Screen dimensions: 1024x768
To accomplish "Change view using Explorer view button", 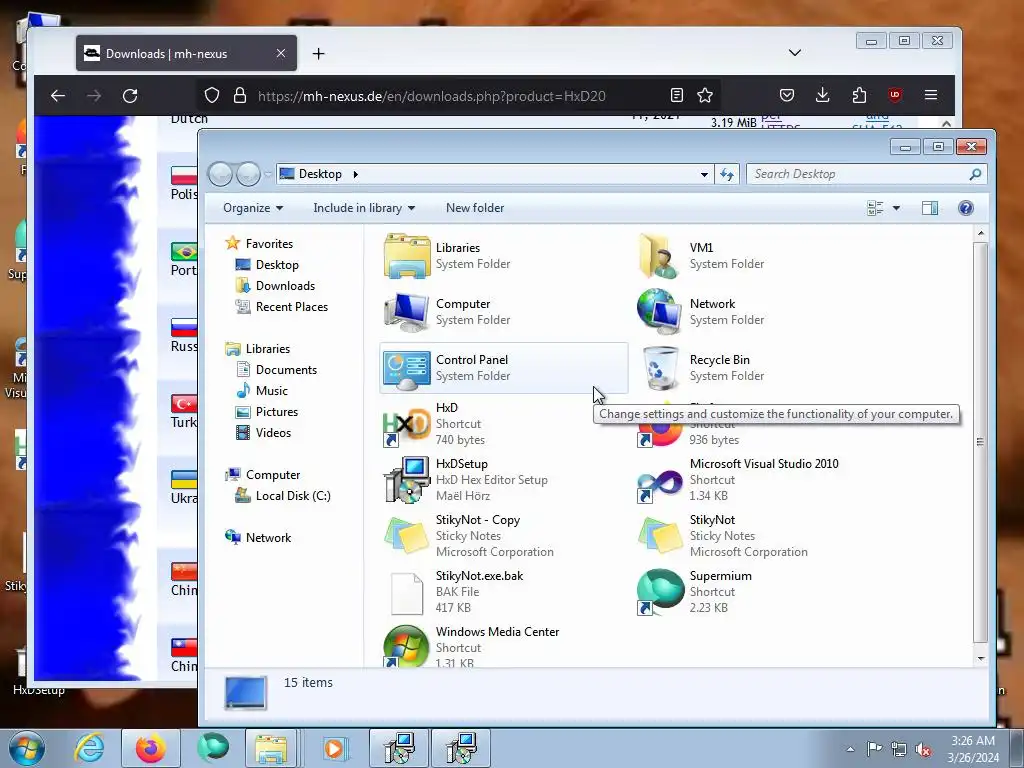I will [875, 208].
